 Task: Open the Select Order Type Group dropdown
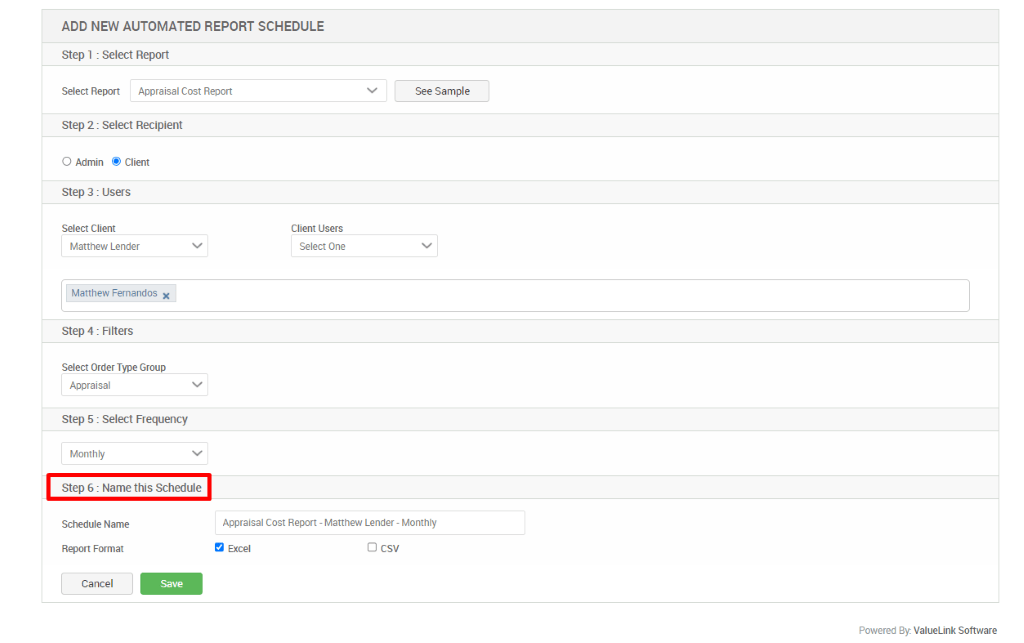pyautogui.click(x=134, y=384)
